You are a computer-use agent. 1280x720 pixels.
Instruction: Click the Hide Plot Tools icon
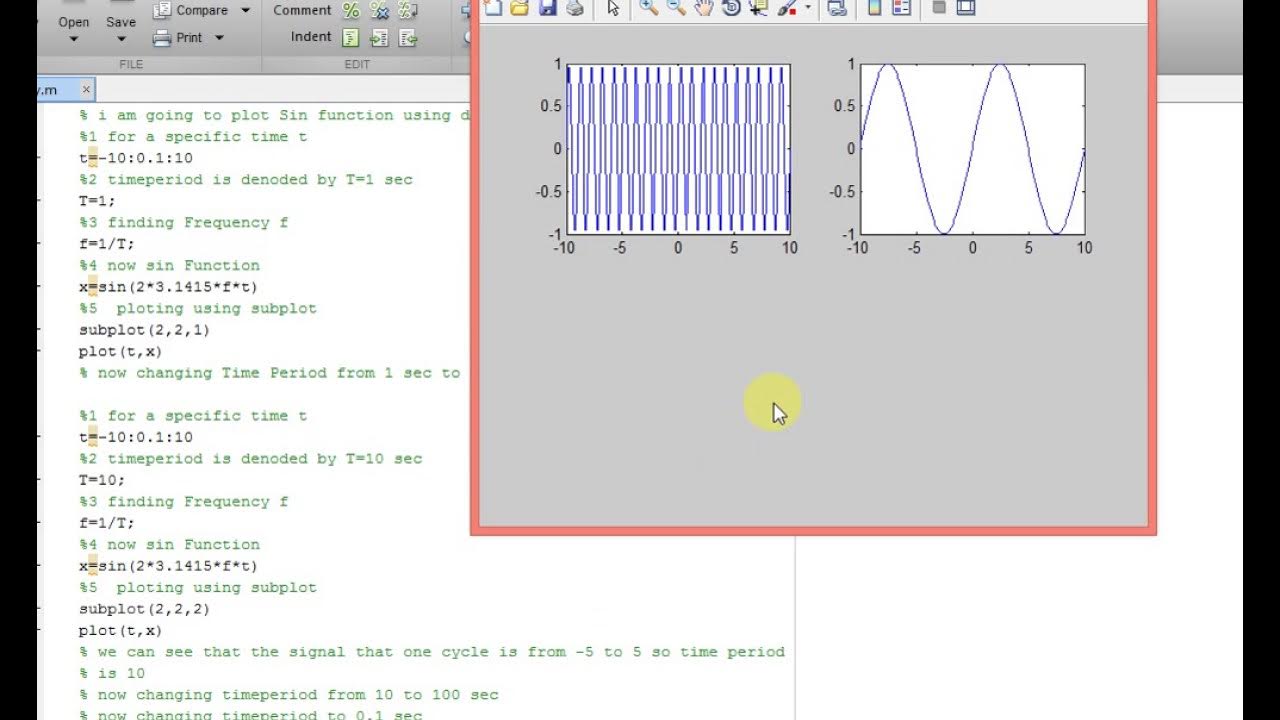(938, 8)
